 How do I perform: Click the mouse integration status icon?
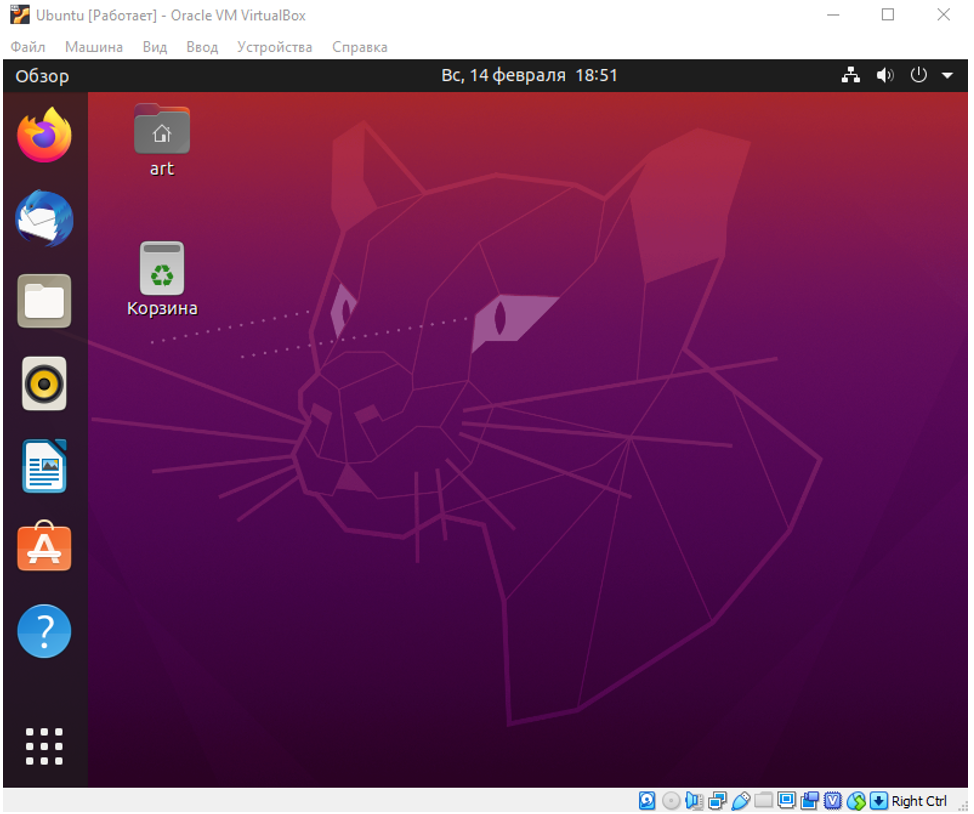pyautogui.click(x=856, y=801)
